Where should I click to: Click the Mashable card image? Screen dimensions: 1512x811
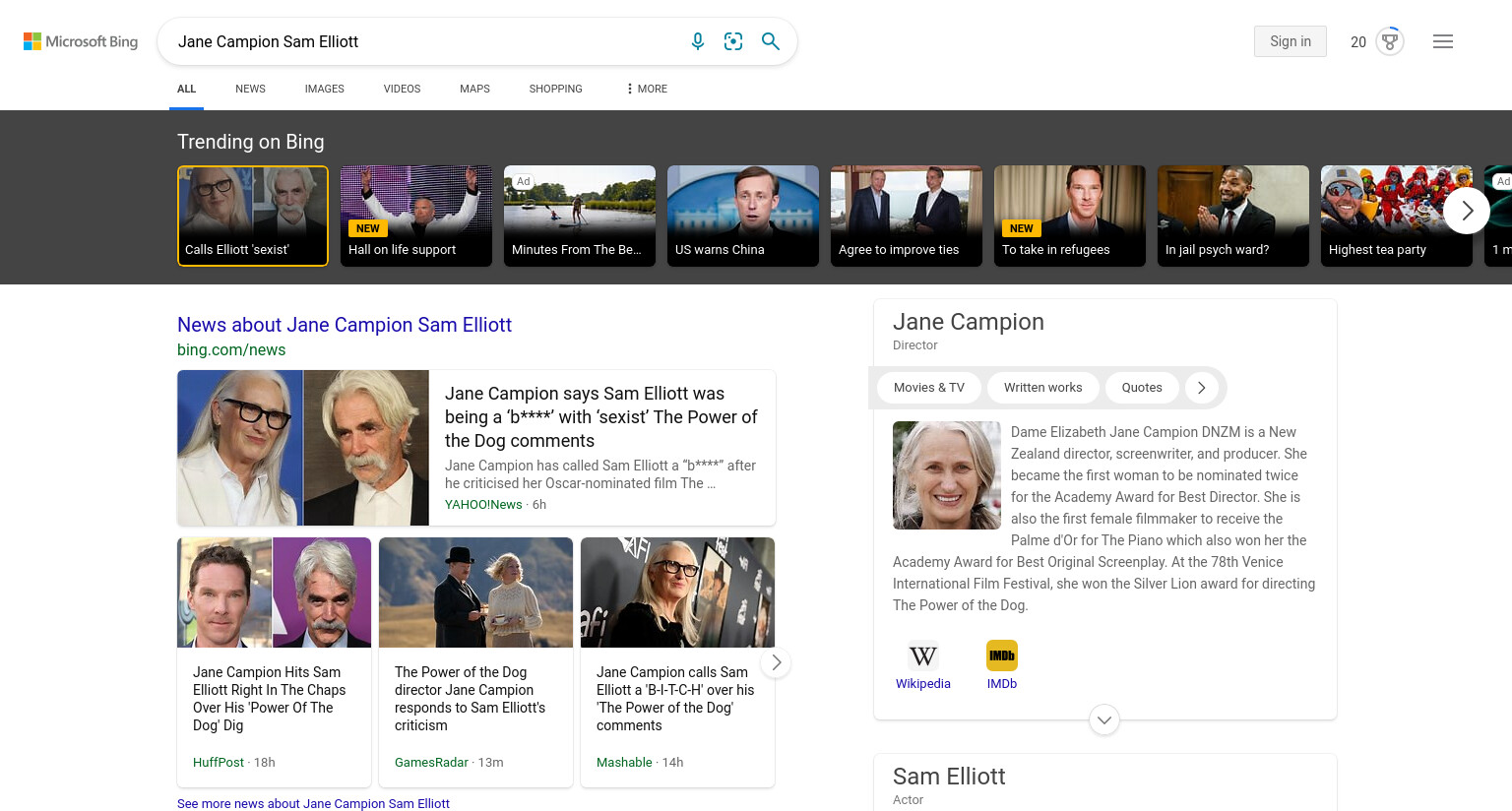pos(677,593)
